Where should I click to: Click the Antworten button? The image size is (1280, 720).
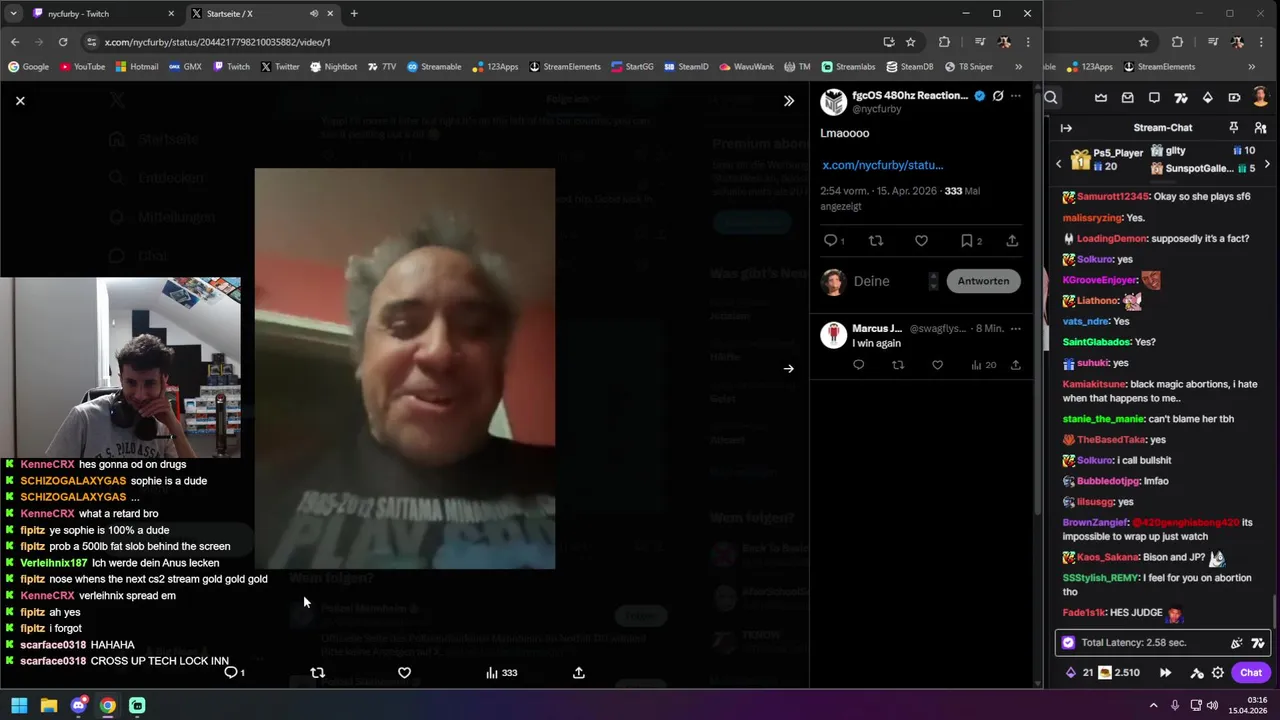(x=983, y=281)
